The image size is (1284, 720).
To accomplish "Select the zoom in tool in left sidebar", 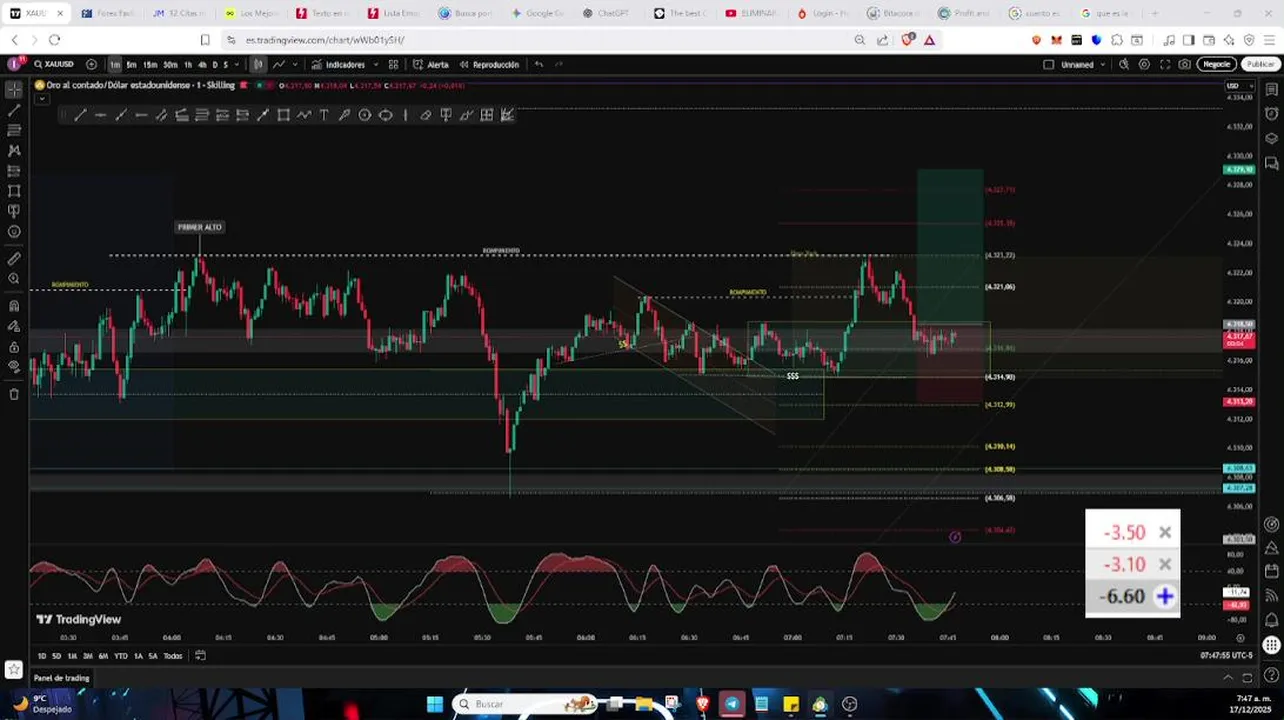I will (14, 278).
